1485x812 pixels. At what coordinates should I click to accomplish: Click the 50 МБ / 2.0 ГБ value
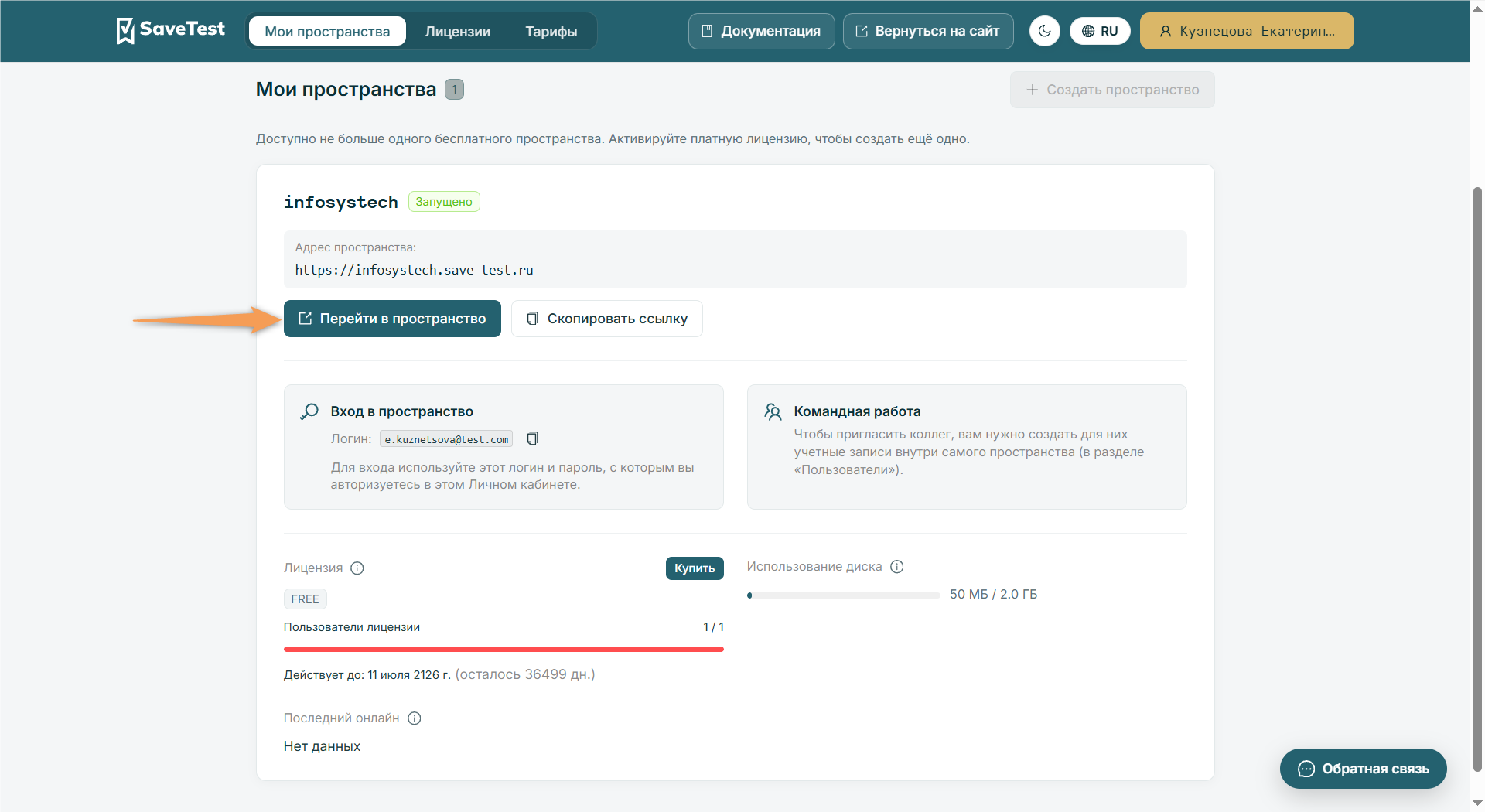(x=994, y=595)
